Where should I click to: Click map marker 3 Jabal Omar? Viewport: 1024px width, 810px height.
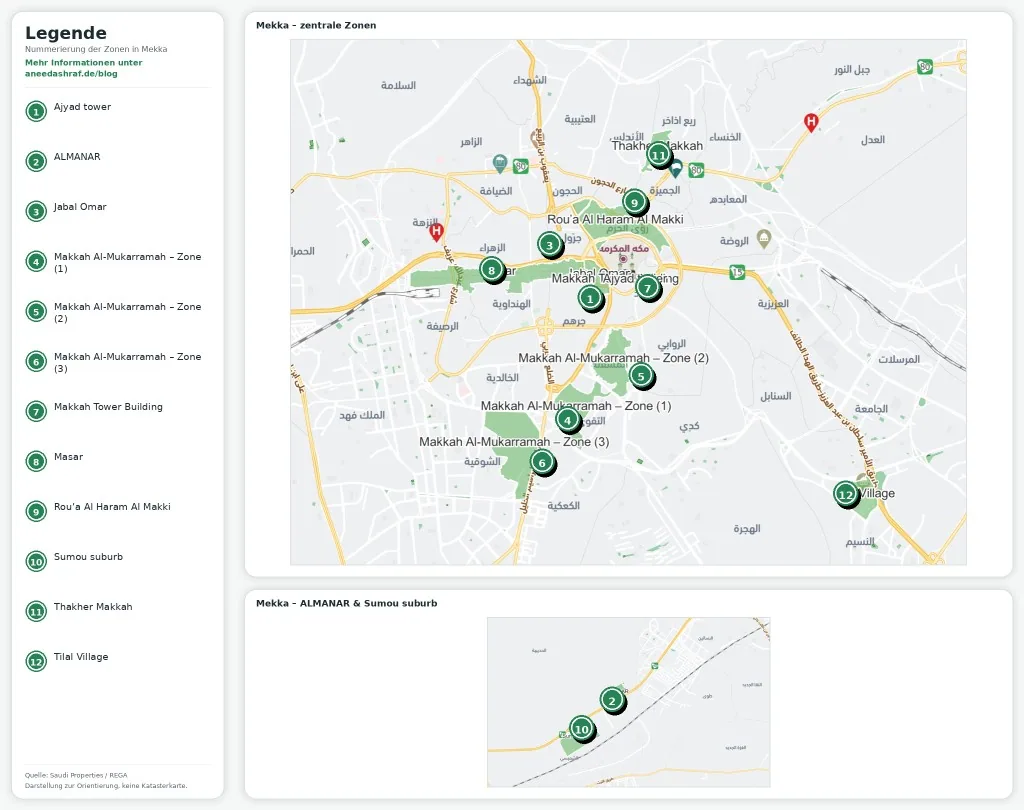point(550,245)
